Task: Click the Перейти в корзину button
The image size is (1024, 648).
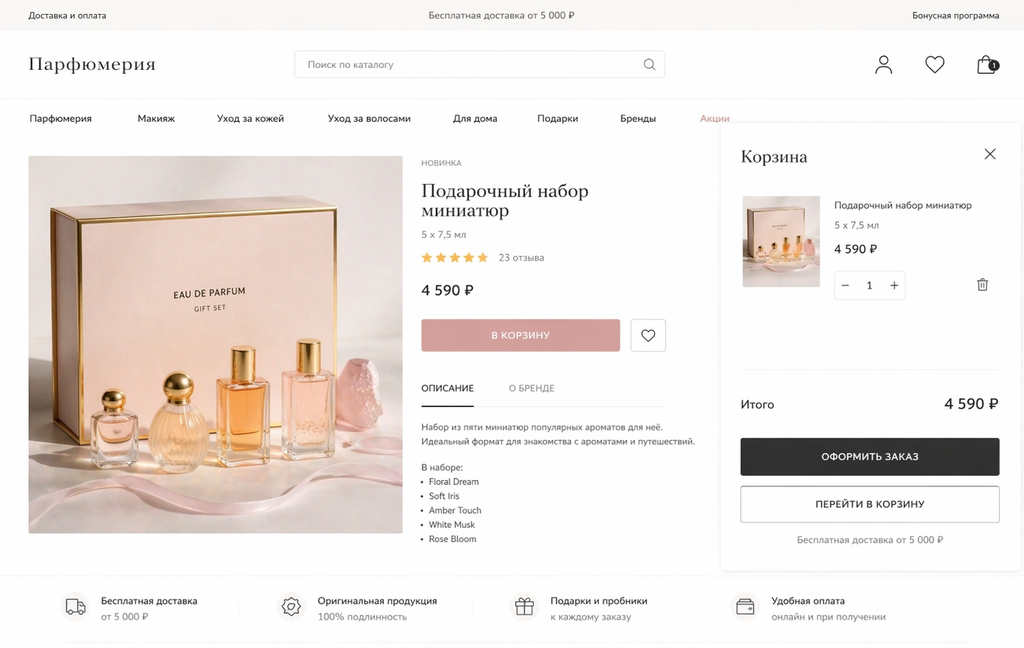Action: 869,504
